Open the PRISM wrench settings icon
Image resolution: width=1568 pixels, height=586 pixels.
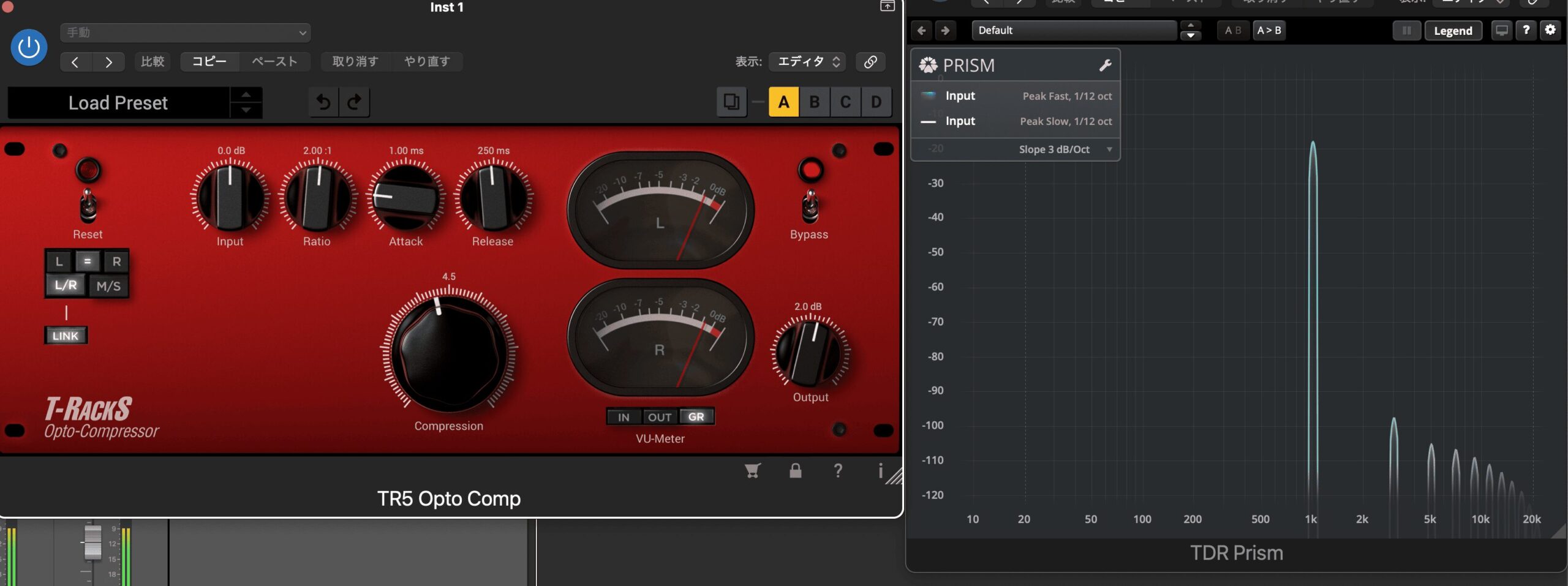1105,66
